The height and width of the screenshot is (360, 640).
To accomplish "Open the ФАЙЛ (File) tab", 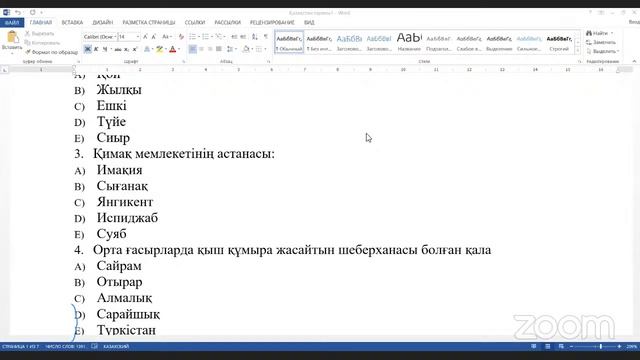I will [x=12, y=22].
